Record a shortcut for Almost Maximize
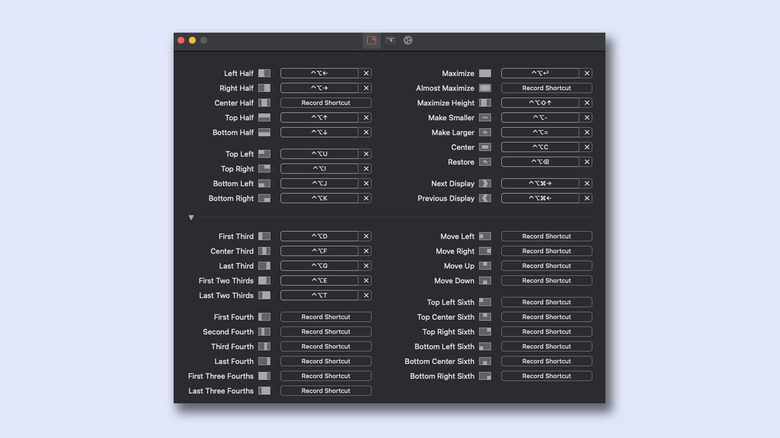Viewport: 780px width, 438px height. tap(546, 88)
